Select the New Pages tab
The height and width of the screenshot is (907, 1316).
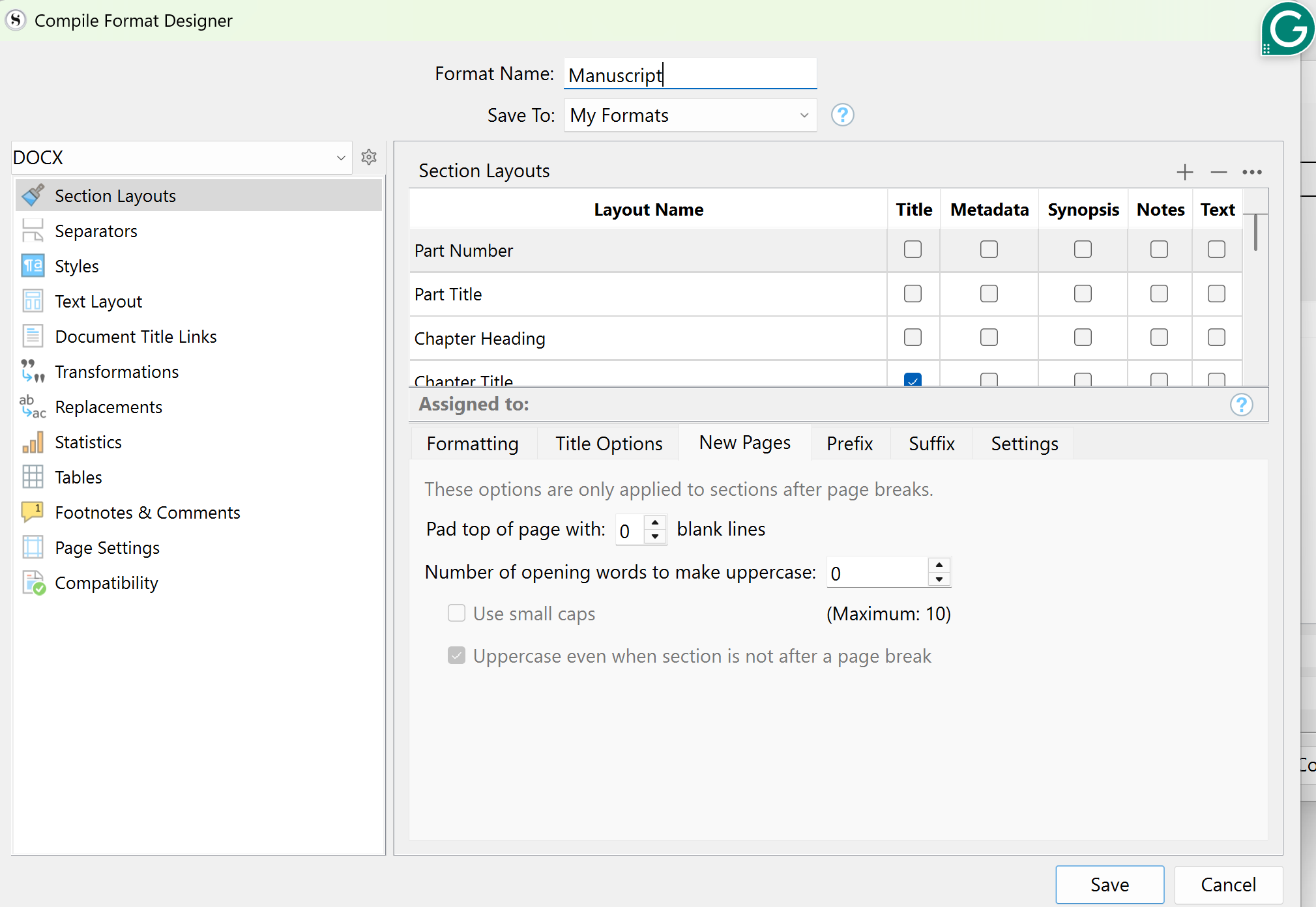745,442
